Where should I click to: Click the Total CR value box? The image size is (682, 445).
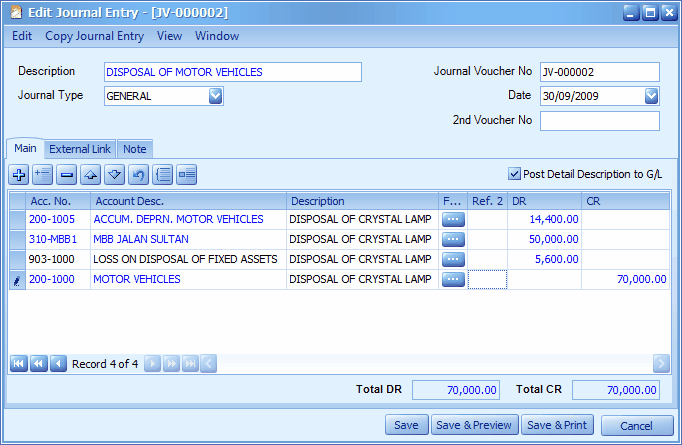tap(615, 390)
